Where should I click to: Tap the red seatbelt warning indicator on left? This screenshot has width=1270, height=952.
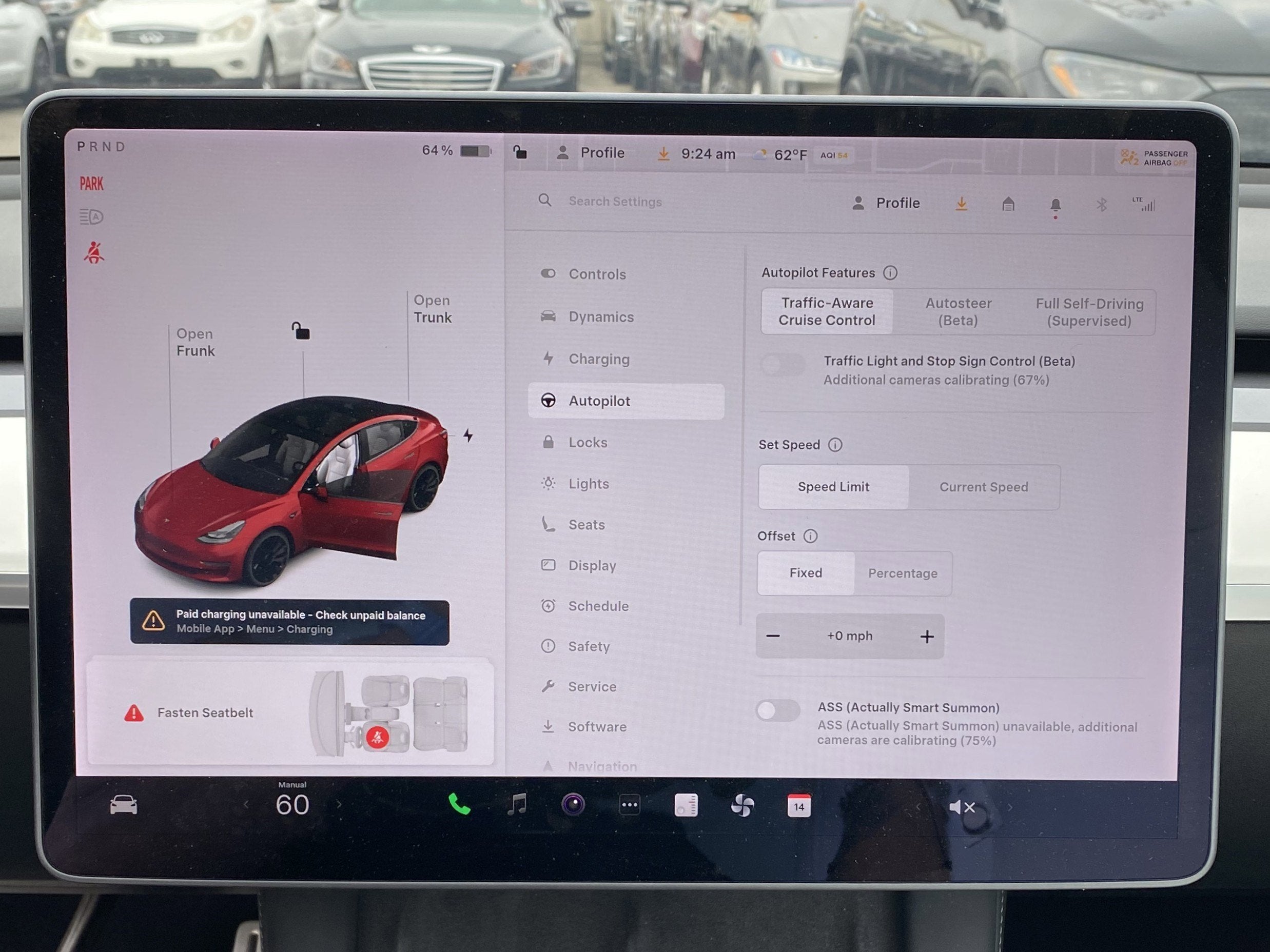93,252
